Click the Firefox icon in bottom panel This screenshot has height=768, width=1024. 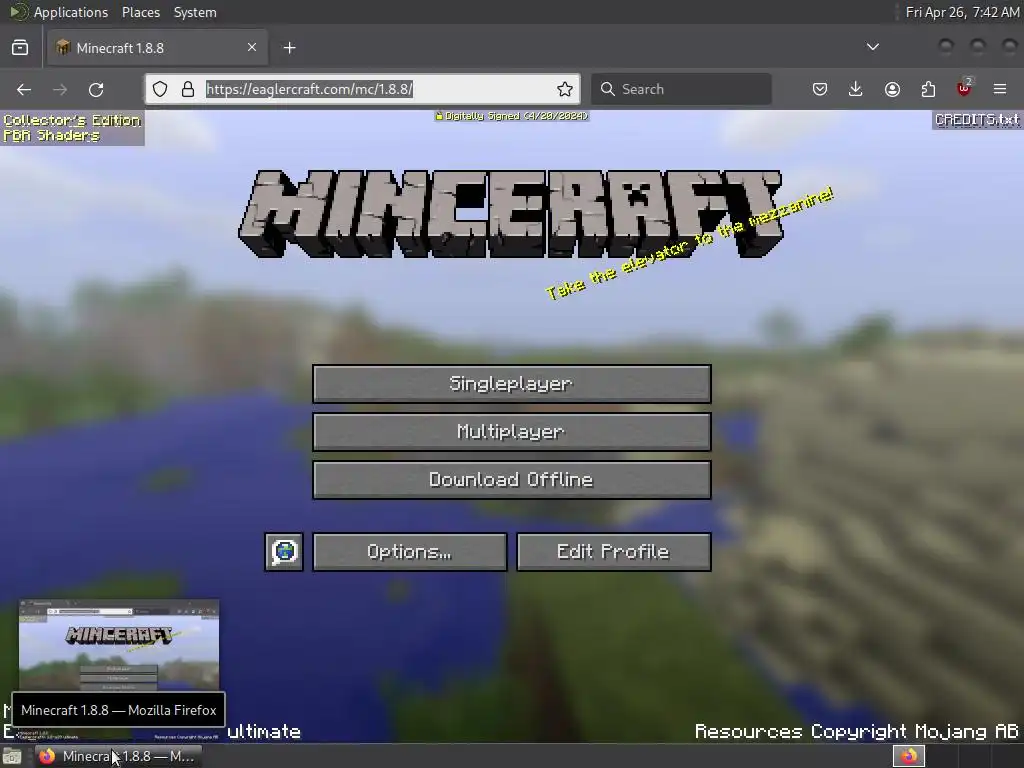pos(46,756)
